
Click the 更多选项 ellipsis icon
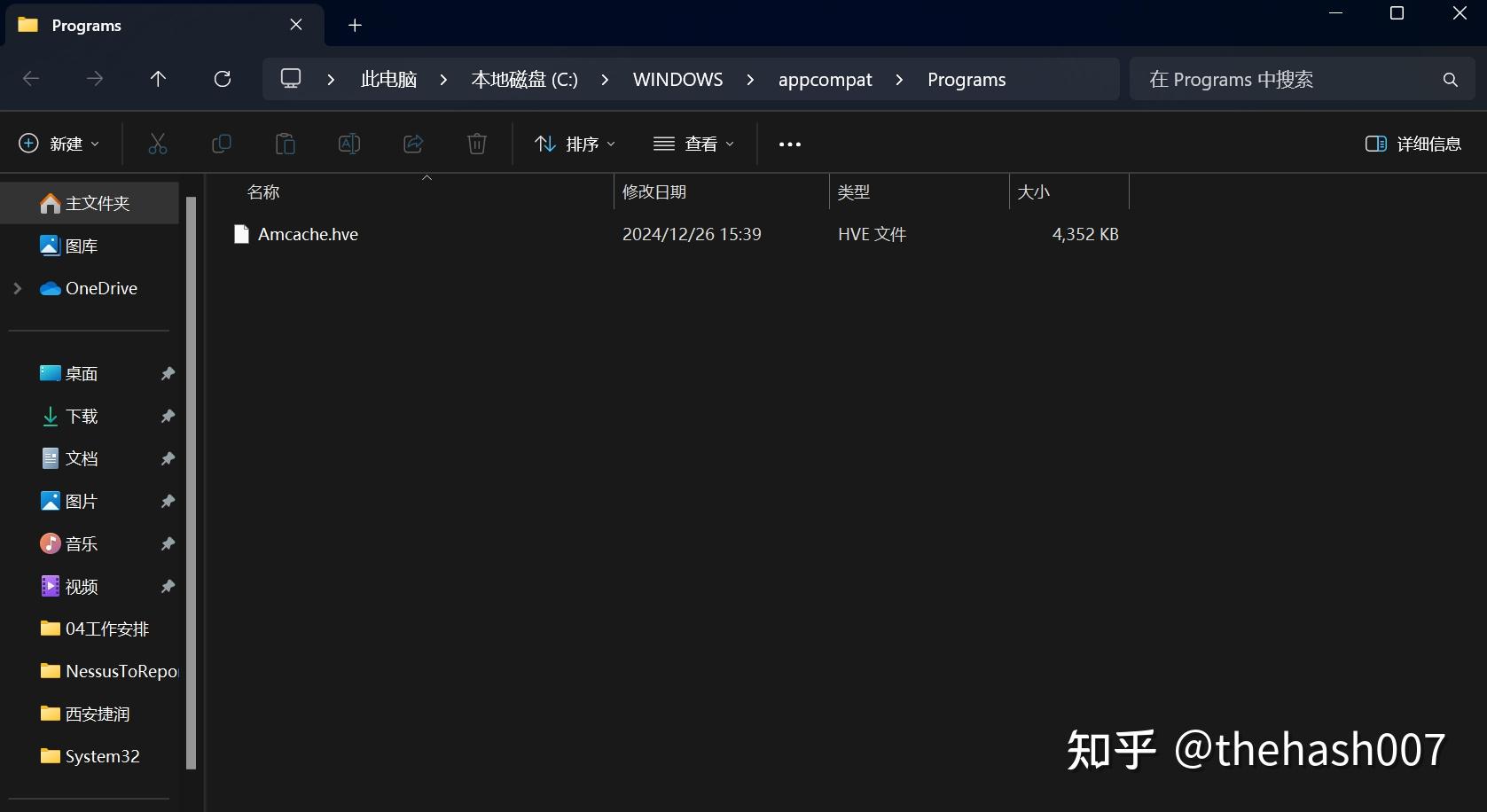[788, 144]
